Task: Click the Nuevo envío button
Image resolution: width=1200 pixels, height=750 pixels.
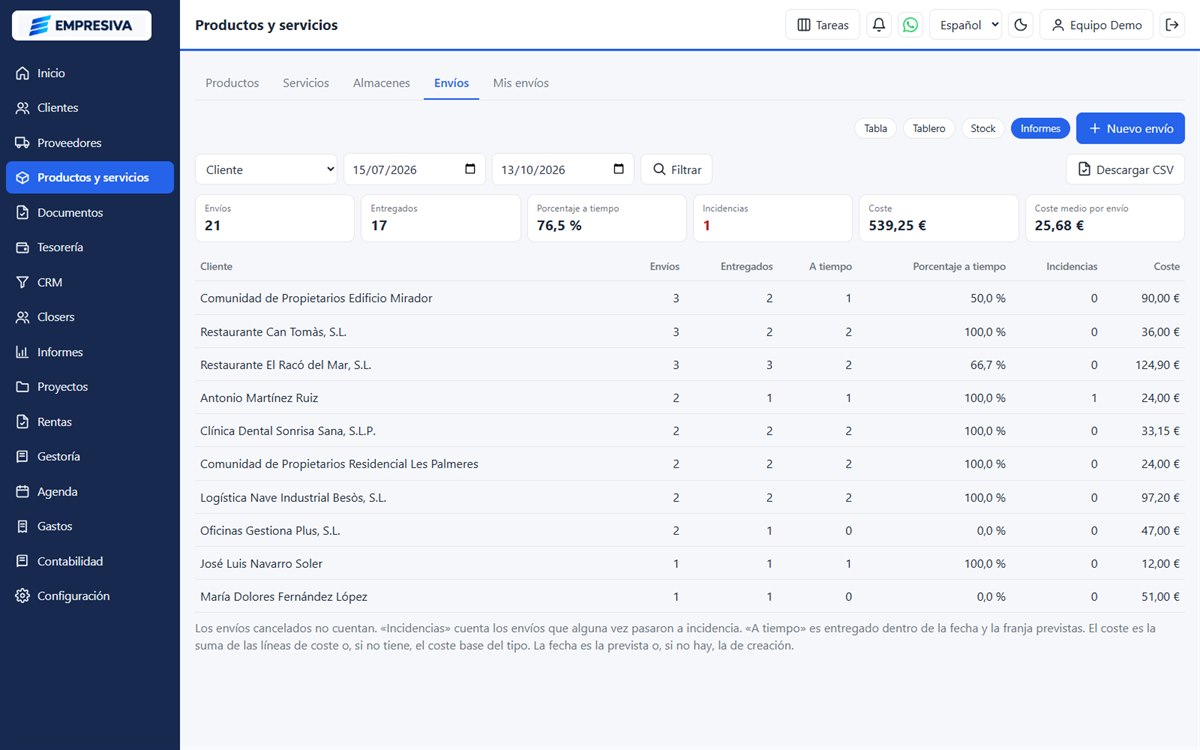Action: (x=1130, y=129)
